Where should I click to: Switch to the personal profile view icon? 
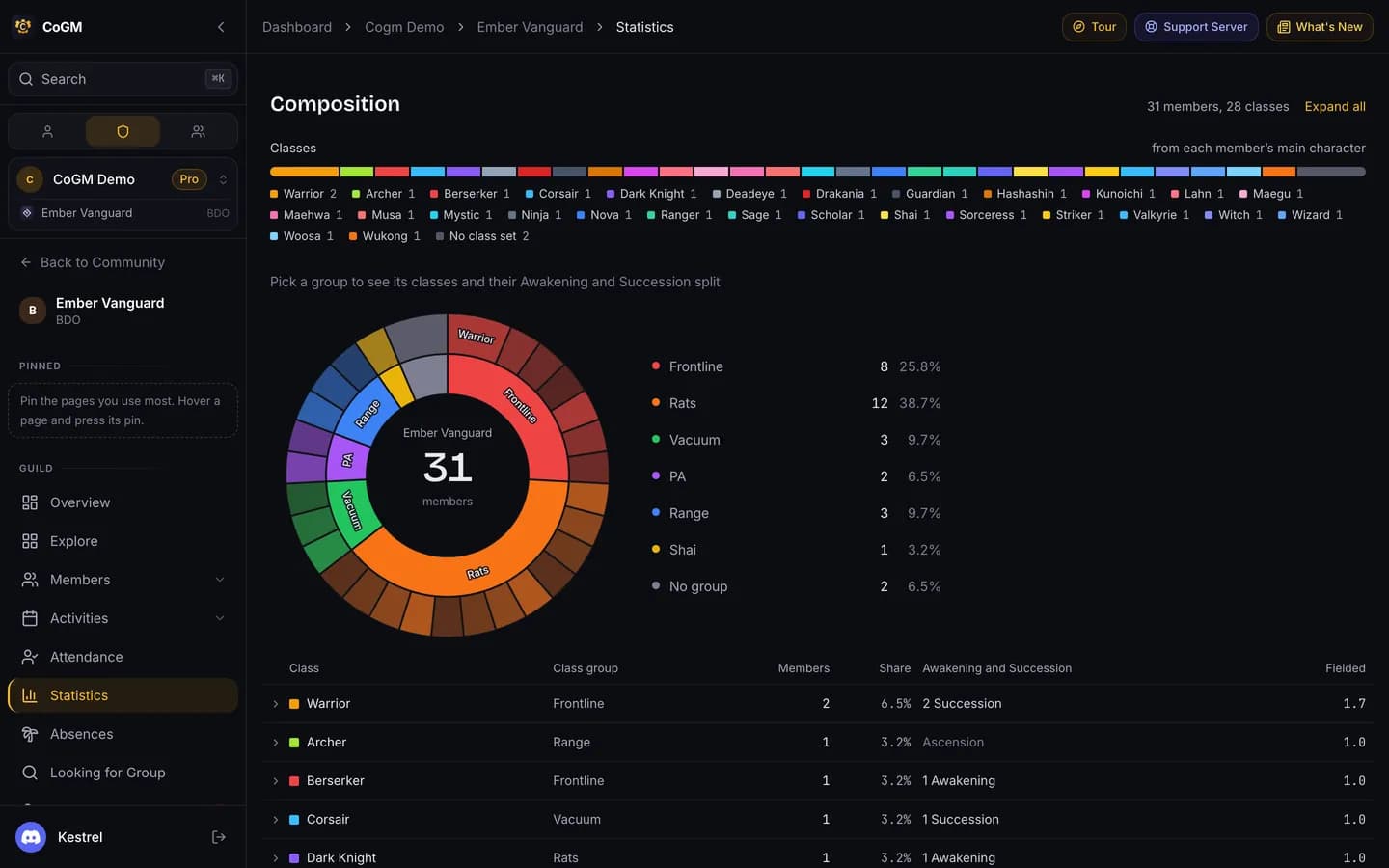coord(47,131)
